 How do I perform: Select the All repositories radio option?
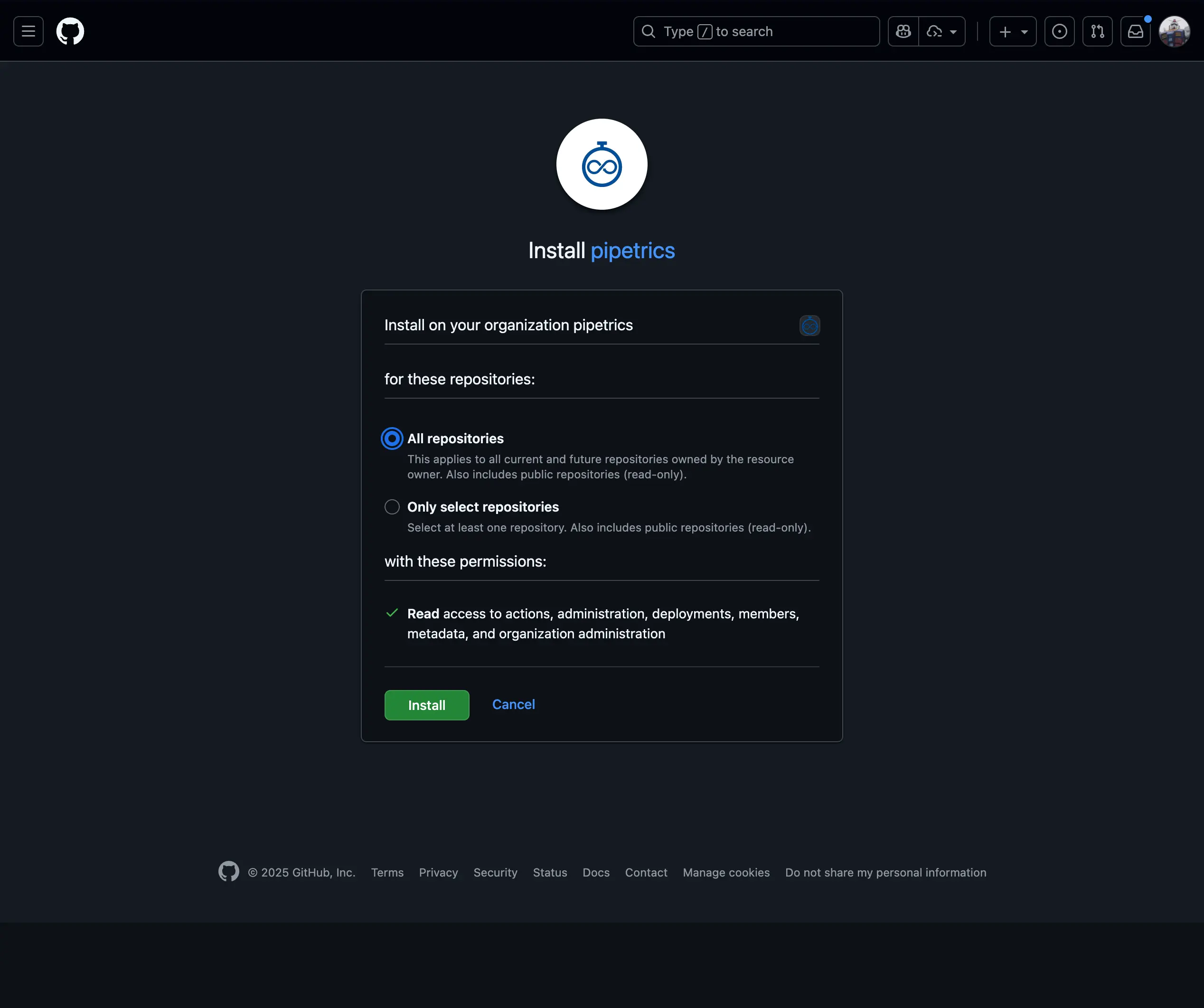coord(392,439)
